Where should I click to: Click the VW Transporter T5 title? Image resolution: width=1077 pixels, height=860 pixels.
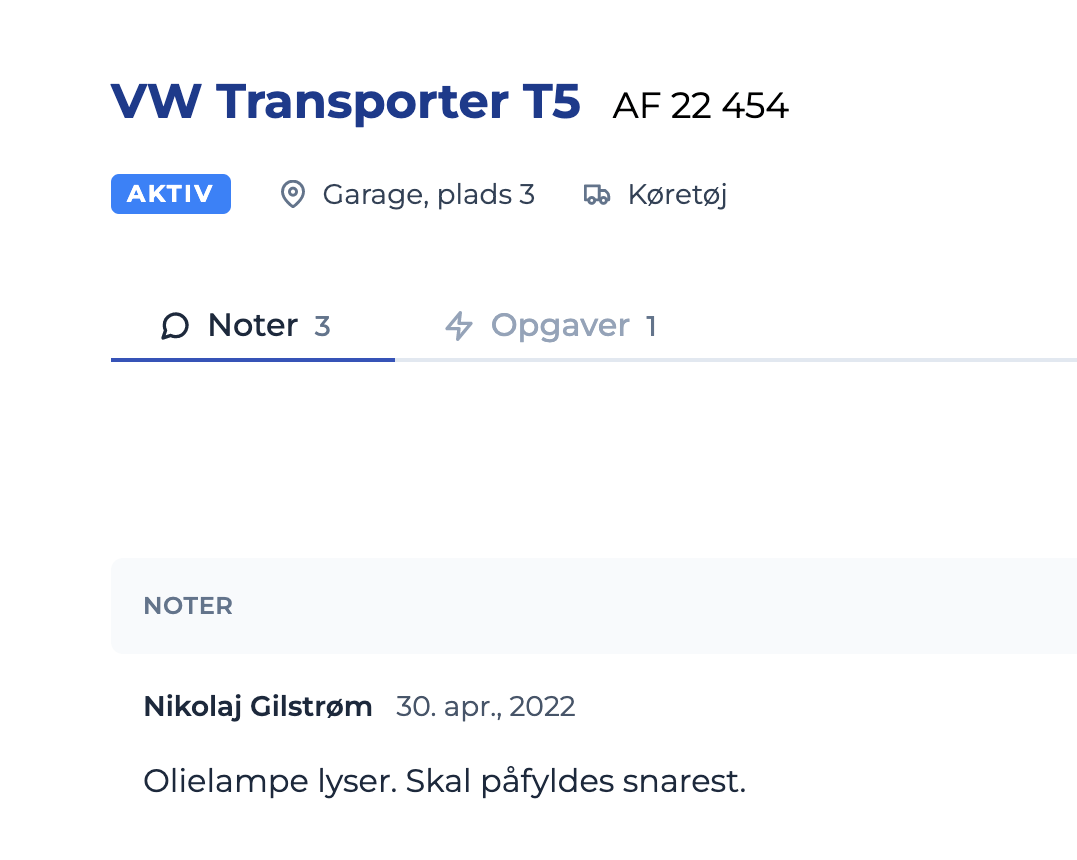click(x=345, y=102)
